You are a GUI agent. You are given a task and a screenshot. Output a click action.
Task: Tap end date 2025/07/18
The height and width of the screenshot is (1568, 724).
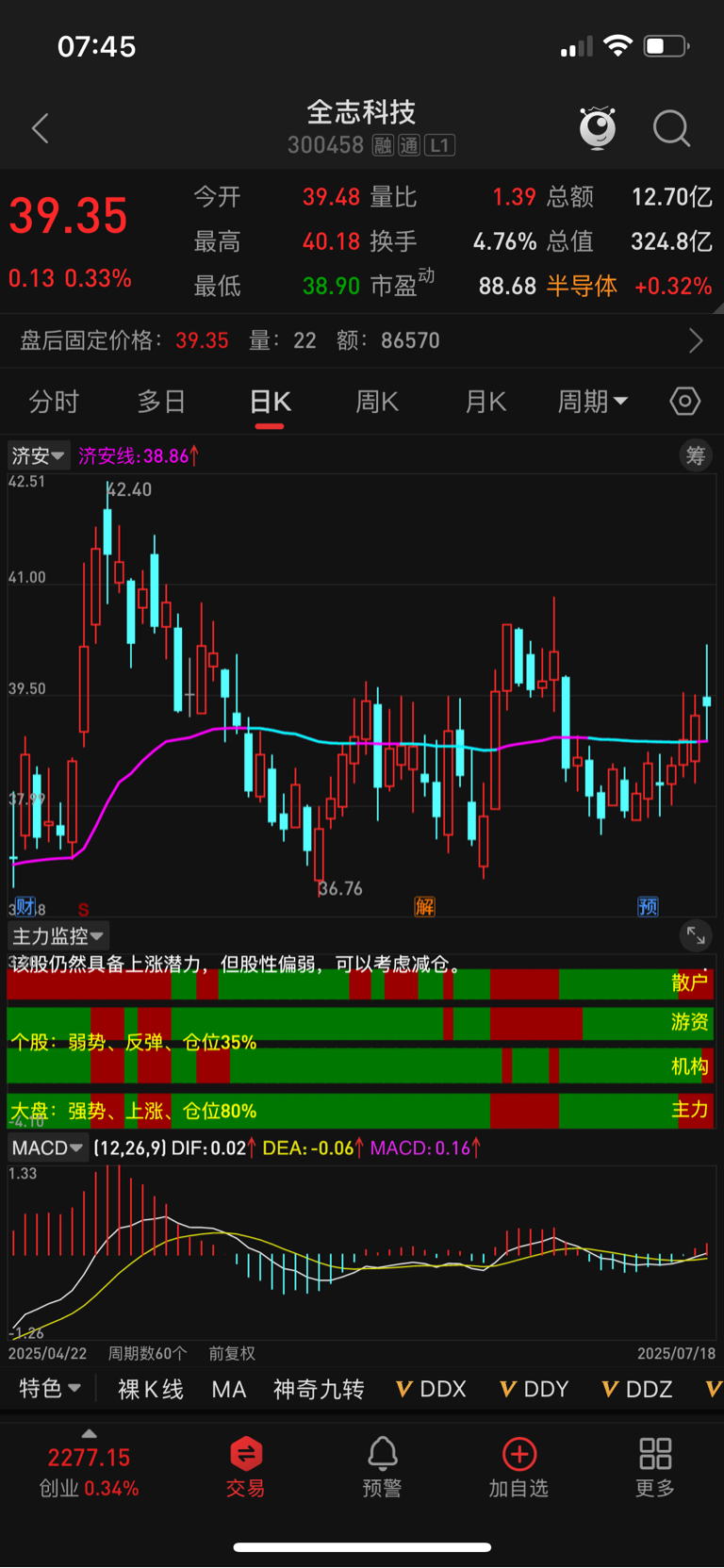click(676, 1353)
